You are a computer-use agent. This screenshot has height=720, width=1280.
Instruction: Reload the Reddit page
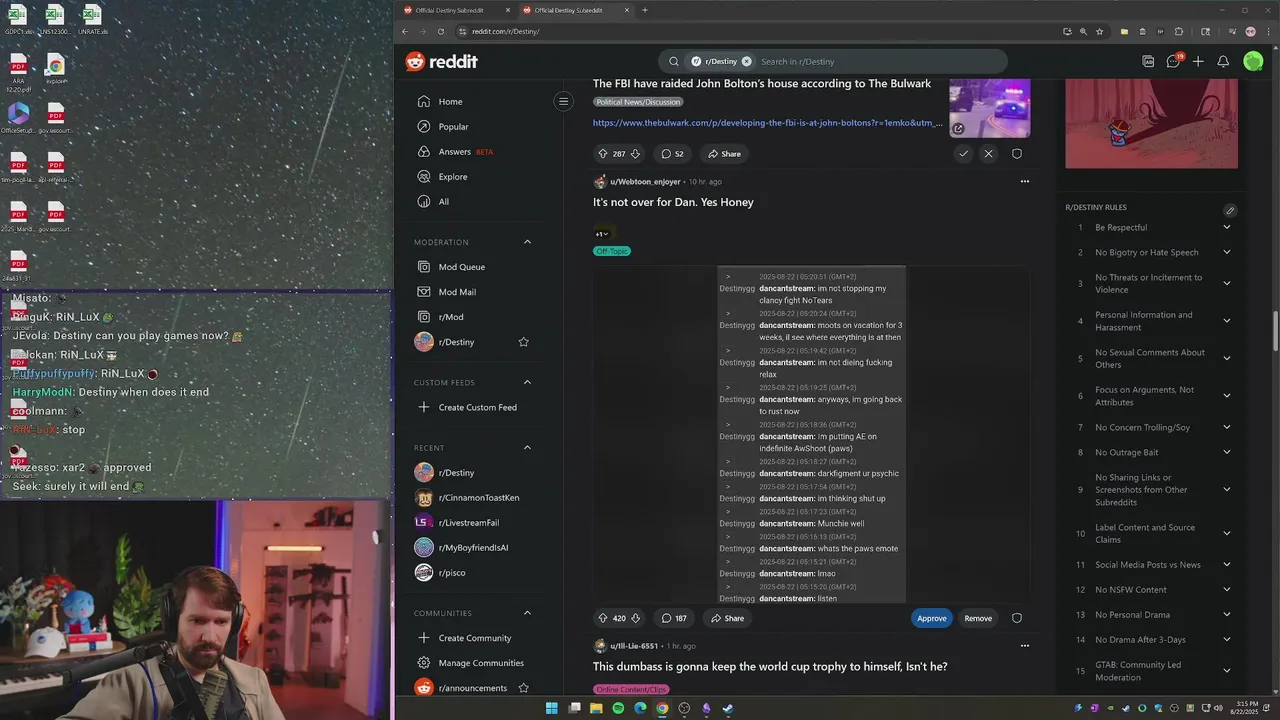[439, 31]
